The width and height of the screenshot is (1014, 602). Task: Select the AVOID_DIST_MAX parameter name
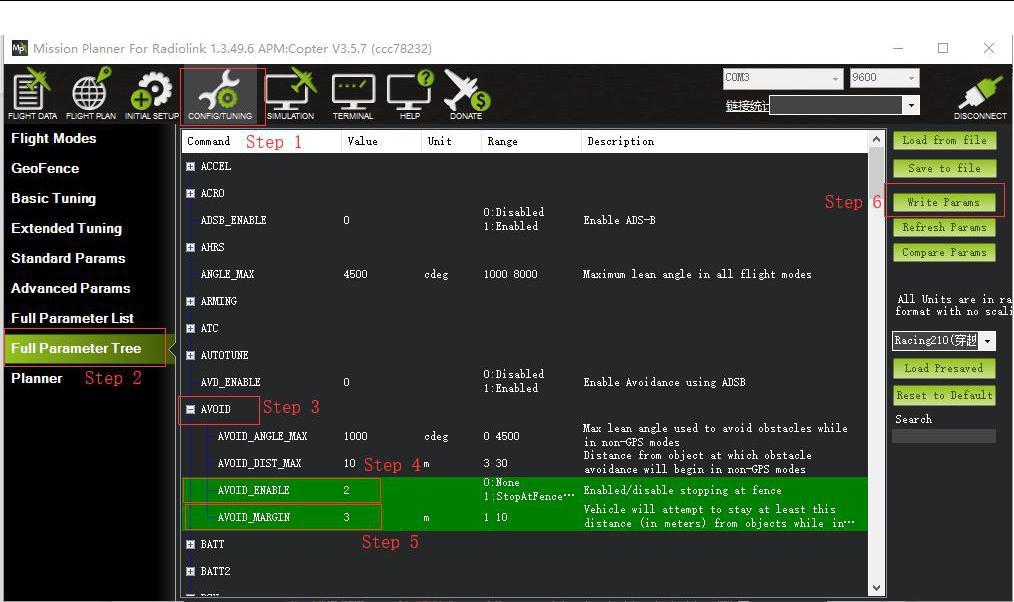click(259, 464)
